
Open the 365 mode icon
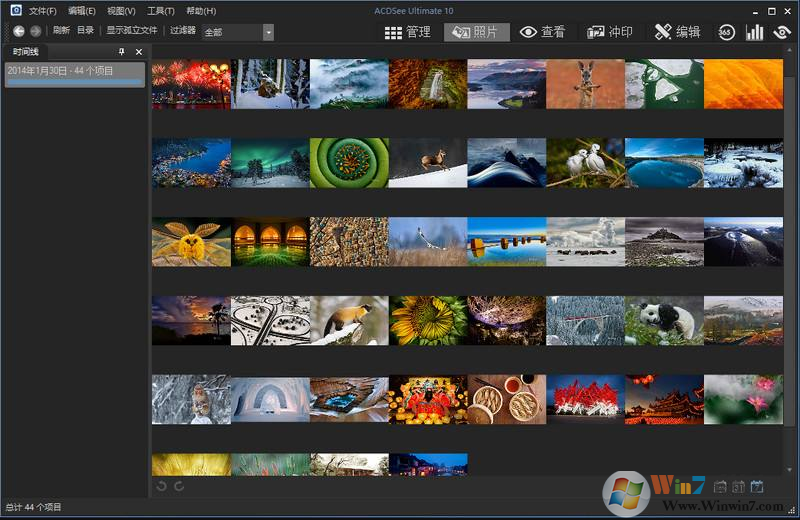pyautogui.click(x=726, y=32)
